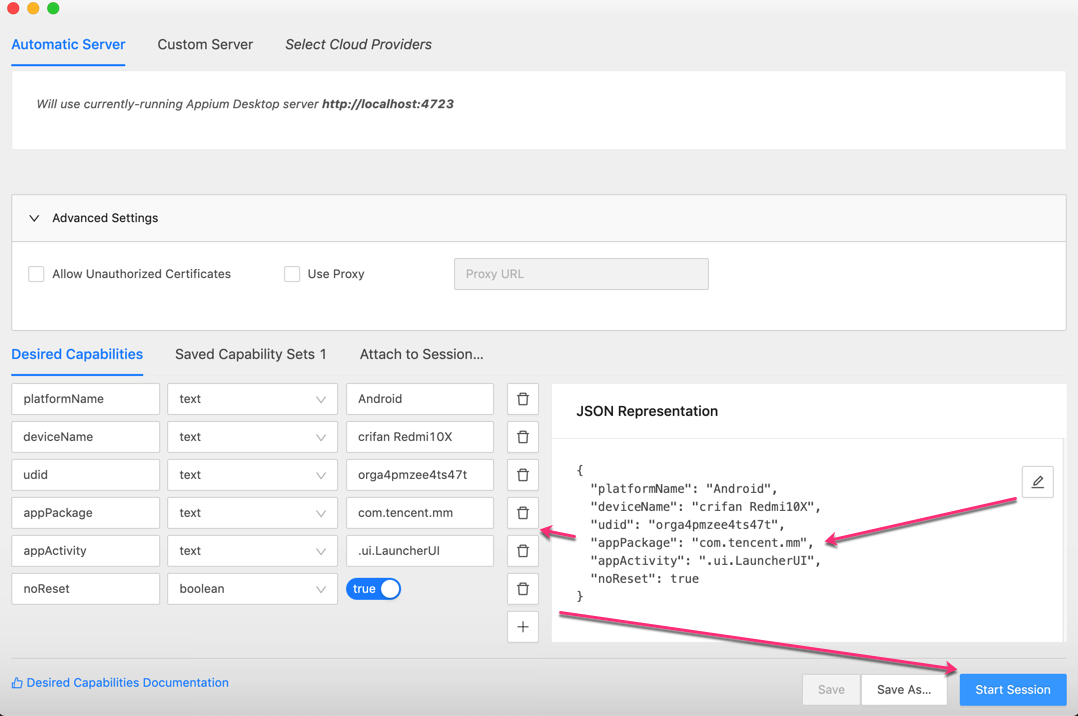The width and height of the screenshot is (1078, 716).
Task: Remove the udid capability with trash icon
Action: 523,475
